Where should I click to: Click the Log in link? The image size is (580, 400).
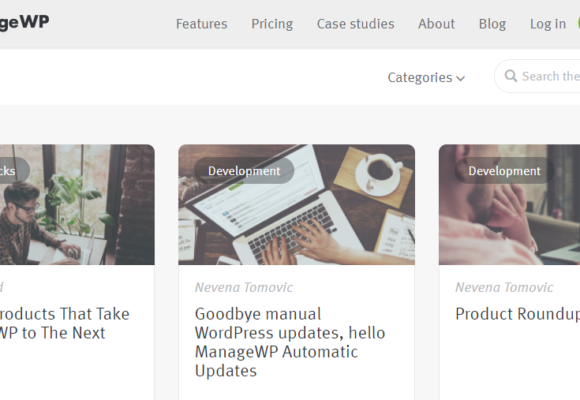(x=548, y=24)
